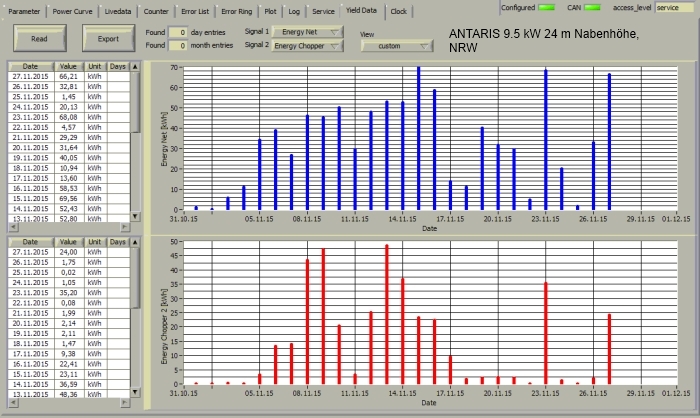Click the Energy Net [kWh] axis label
This screenshot has width=700, height=418.
coord(164,139)
